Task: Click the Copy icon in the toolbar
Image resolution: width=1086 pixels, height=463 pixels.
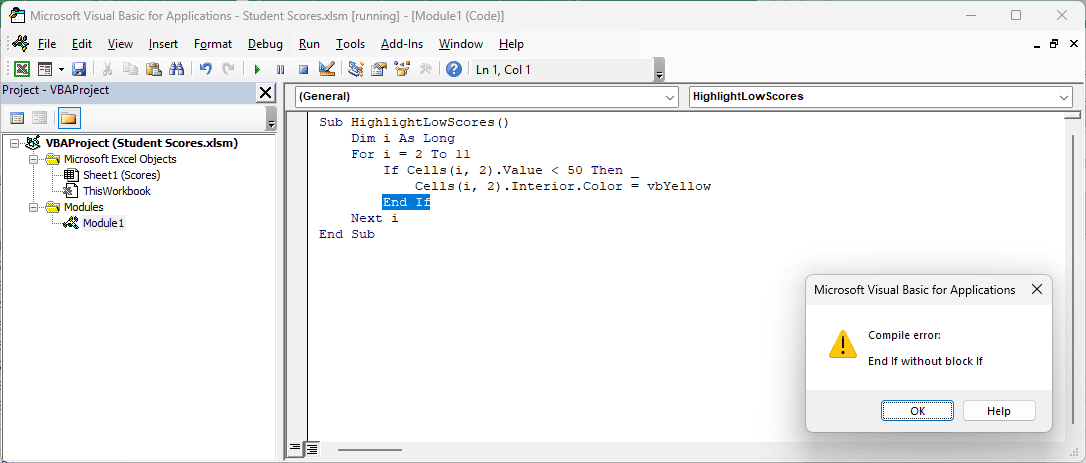Action: (130, 69)
